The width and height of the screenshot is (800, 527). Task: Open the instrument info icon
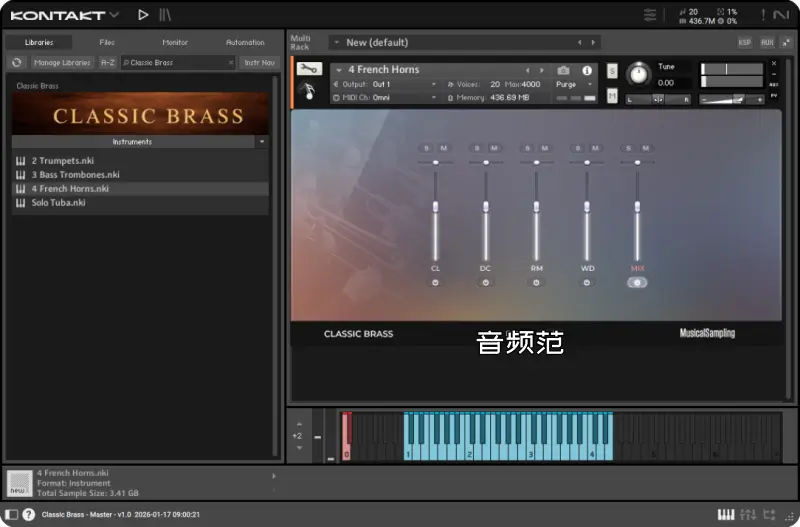click(x=586, y=70)
